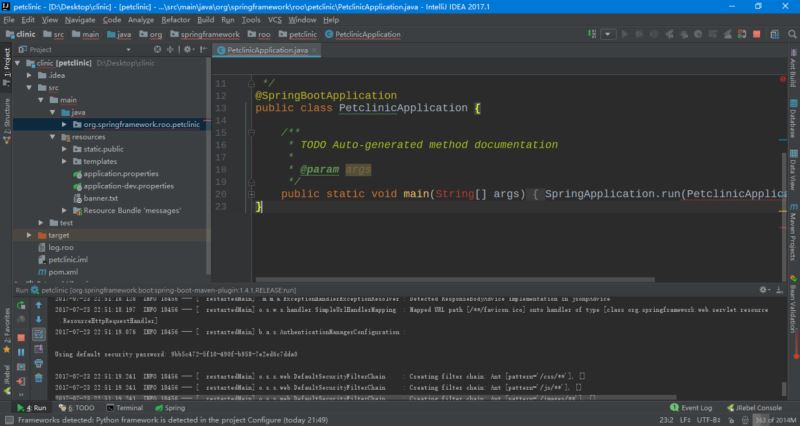The width and height of the screenshot is (800, 426).
Task: Expand the templates folder
Action: [64, 161]
